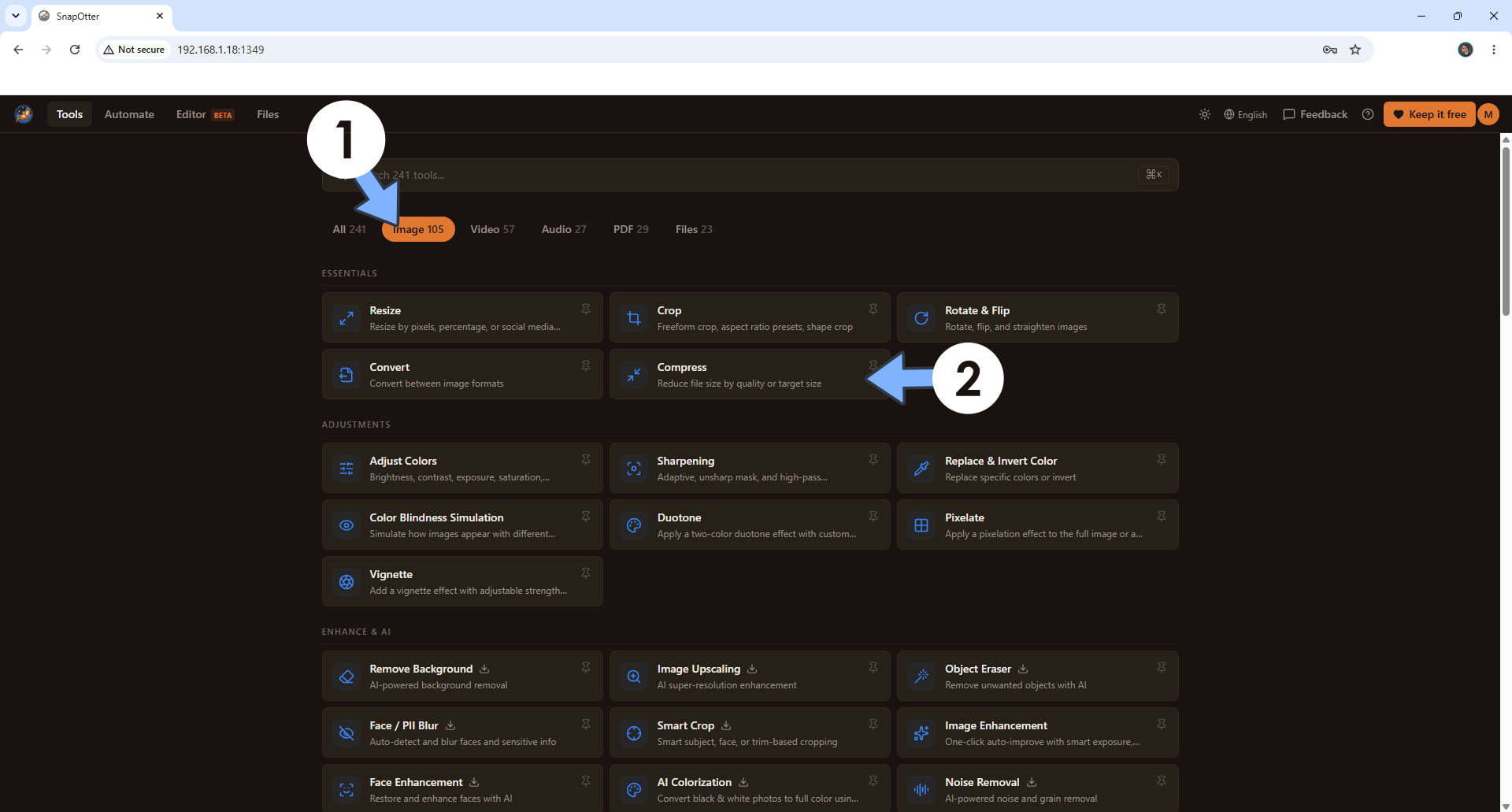1512x812 pixels.
Task: Select the Audio 27 filter tab
Action: (x=564, y=229)
